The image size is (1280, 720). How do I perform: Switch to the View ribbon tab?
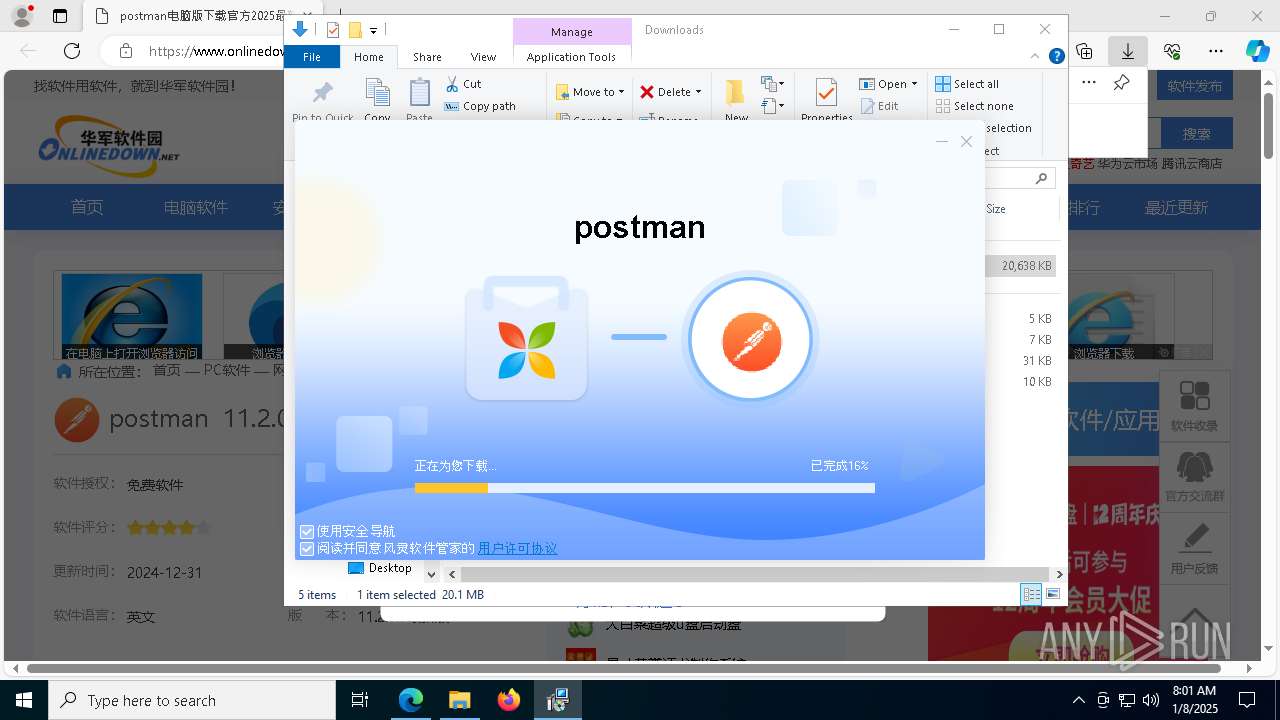pos(483,57)
